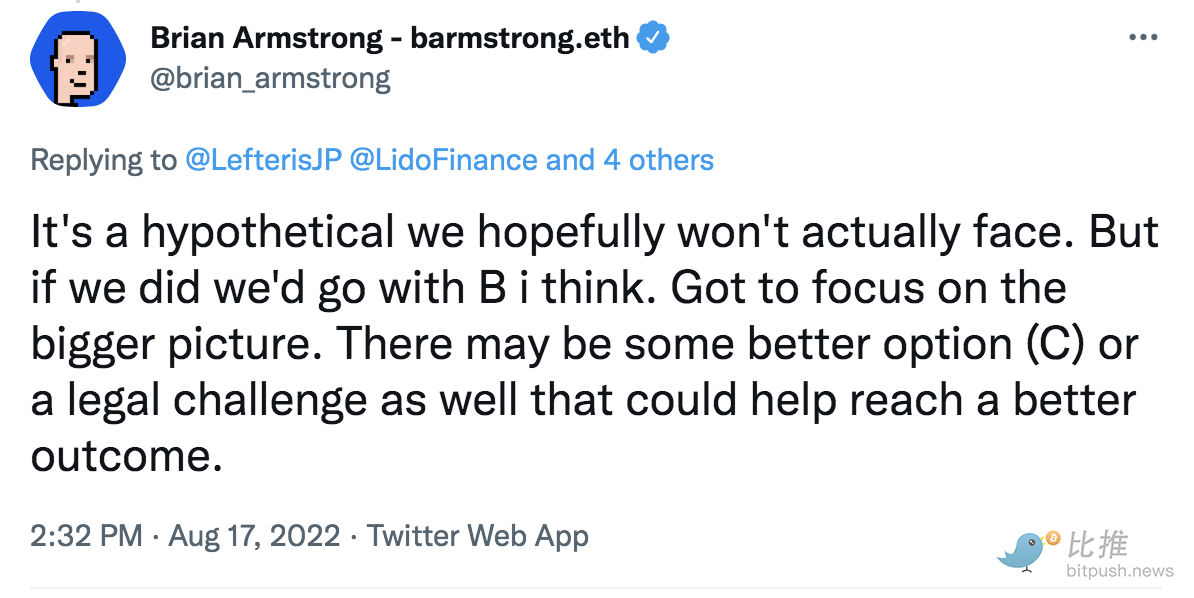Open Brian Armstrong's pixel avatar profile picture

78,60
